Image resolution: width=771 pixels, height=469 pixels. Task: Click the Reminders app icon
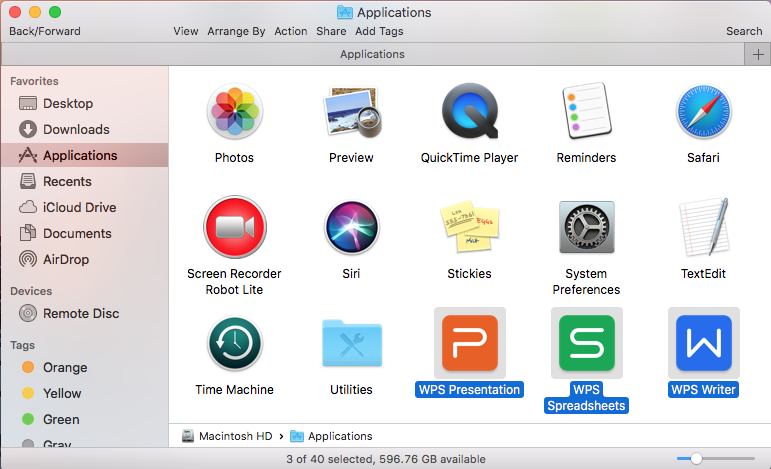[x=586, y=111]
